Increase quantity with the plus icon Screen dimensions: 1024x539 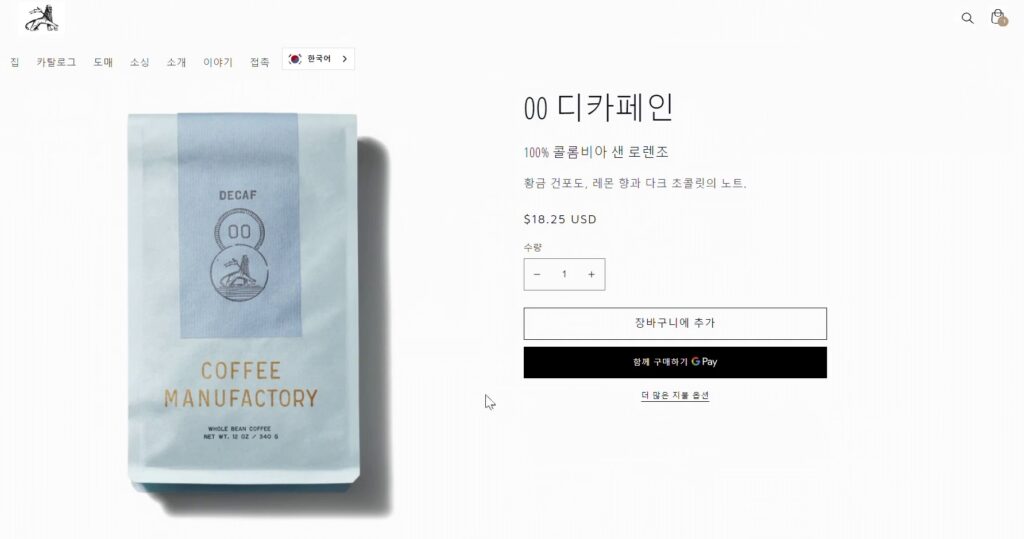(591, 274)
